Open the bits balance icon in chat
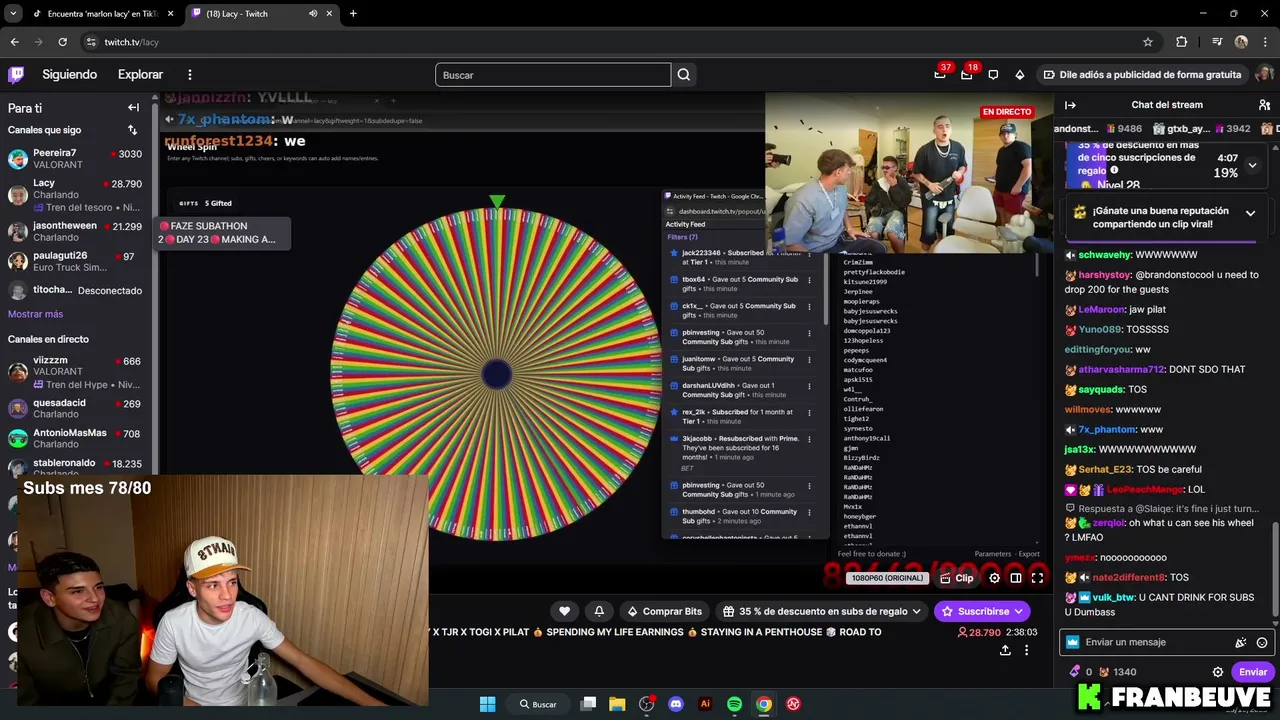This screenshot has height=720, width=1280. click(x=1078, y=672)
